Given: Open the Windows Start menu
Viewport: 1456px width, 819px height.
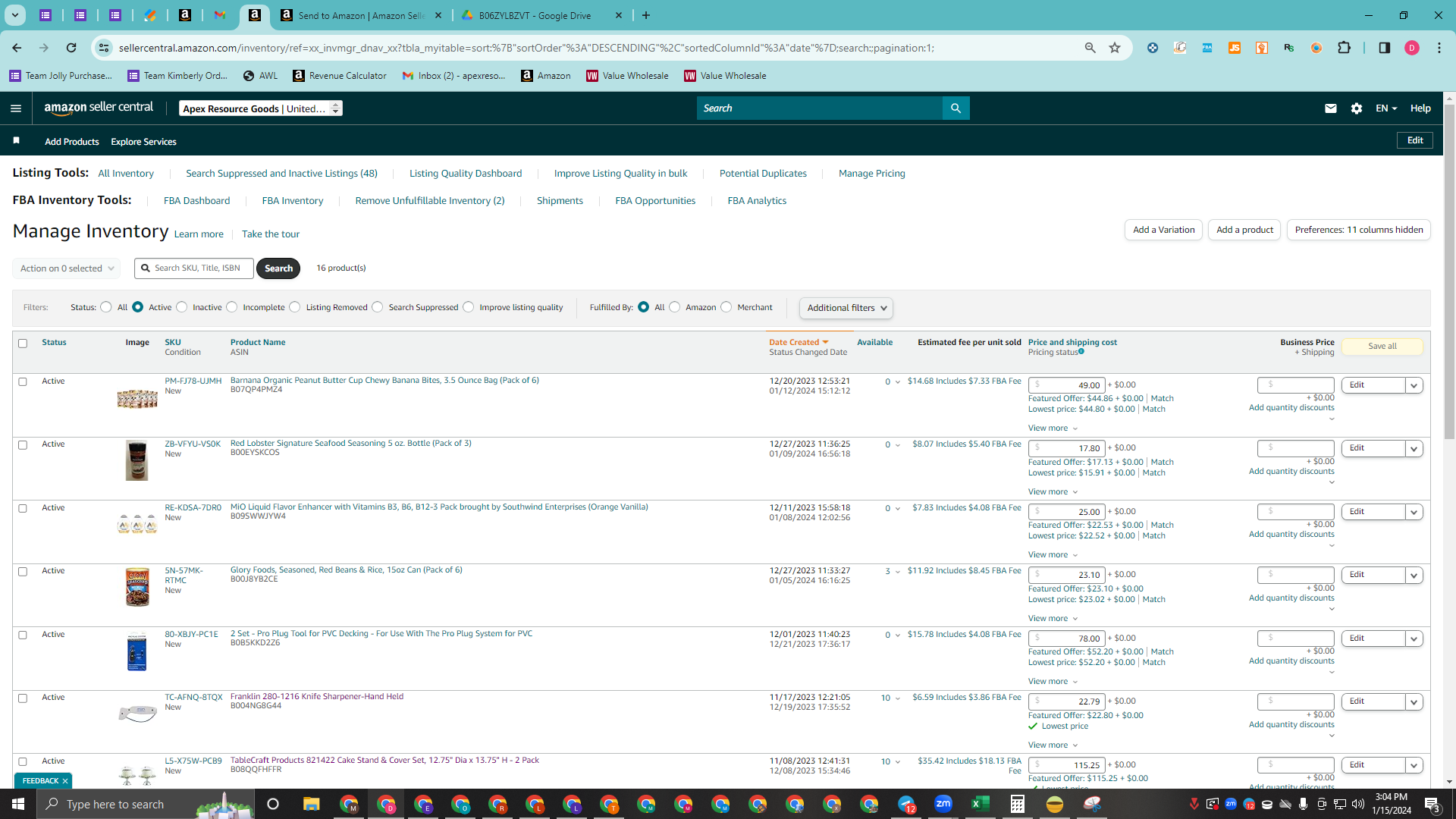Looking at the screenshot, I should [x=18, y=804].
